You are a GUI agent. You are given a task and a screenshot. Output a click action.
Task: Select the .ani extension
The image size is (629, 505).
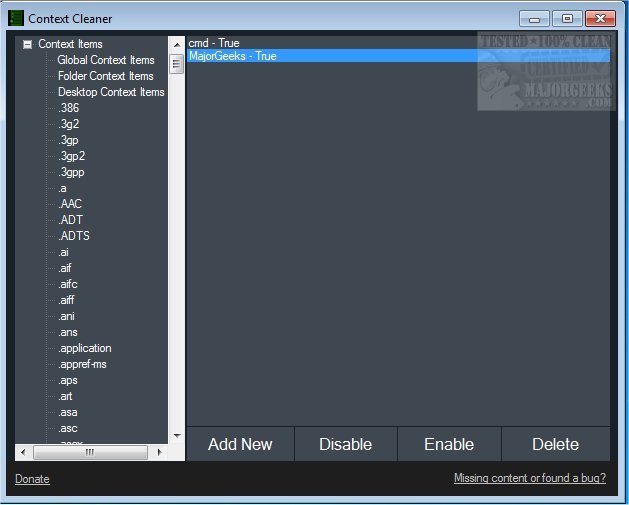(66, 316)
